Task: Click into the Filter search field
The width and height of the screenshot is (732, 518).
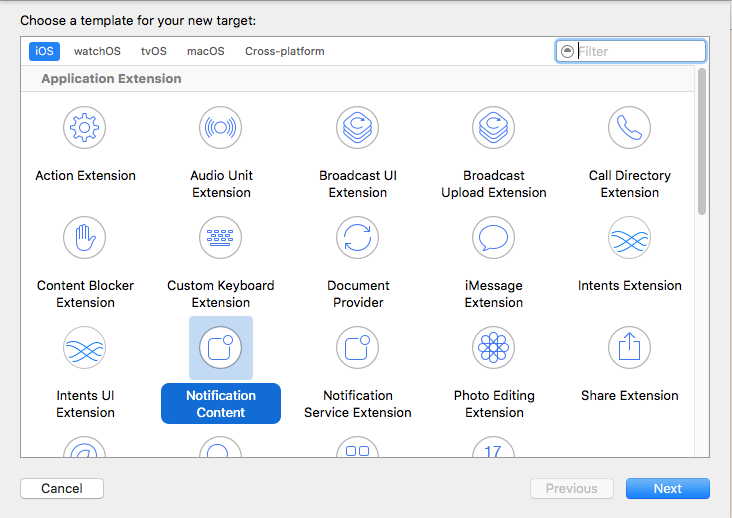Action: click(x=639, y=51)
